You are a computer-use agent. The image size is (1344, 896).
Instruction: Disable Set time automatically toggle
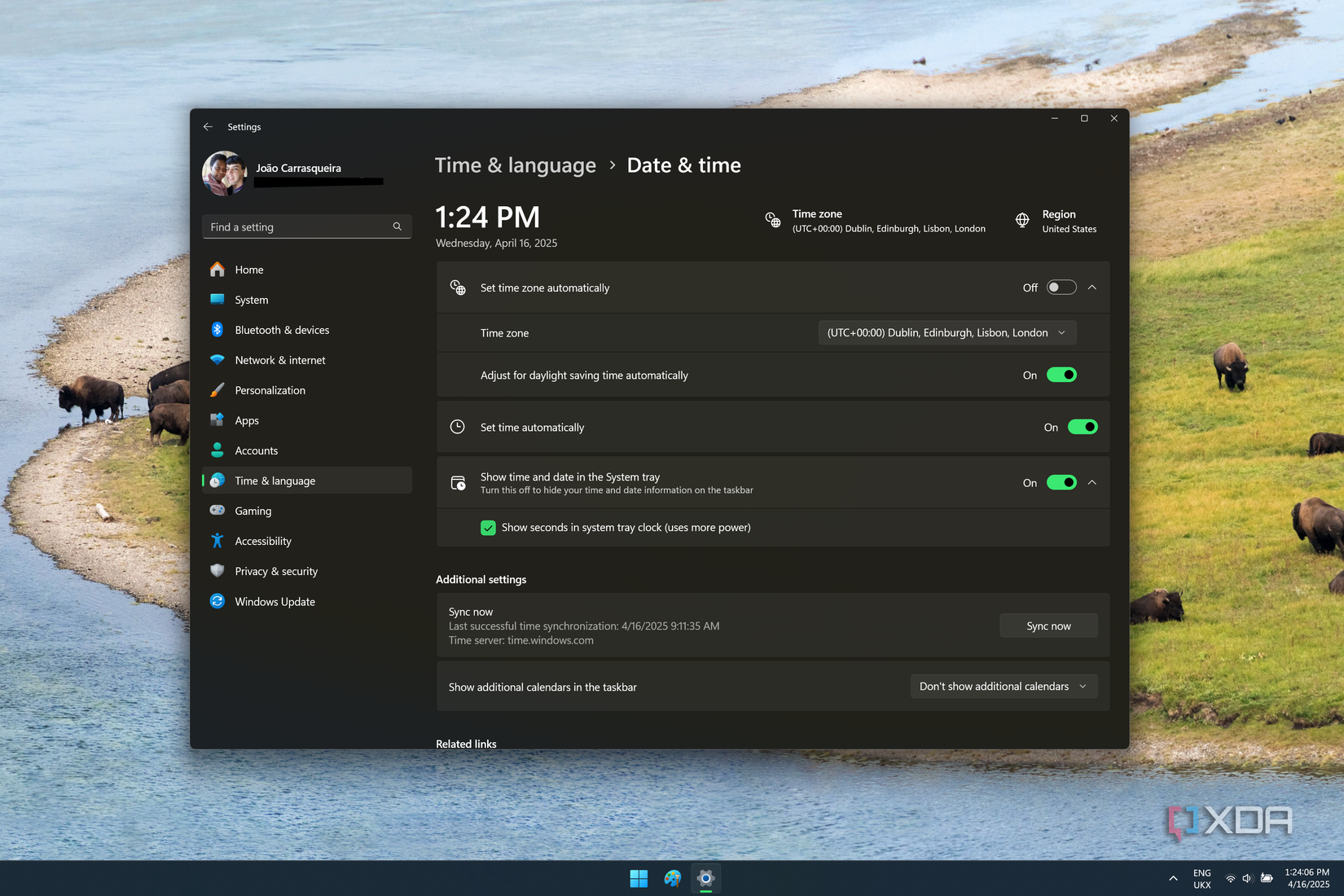tap(1083, 427)
